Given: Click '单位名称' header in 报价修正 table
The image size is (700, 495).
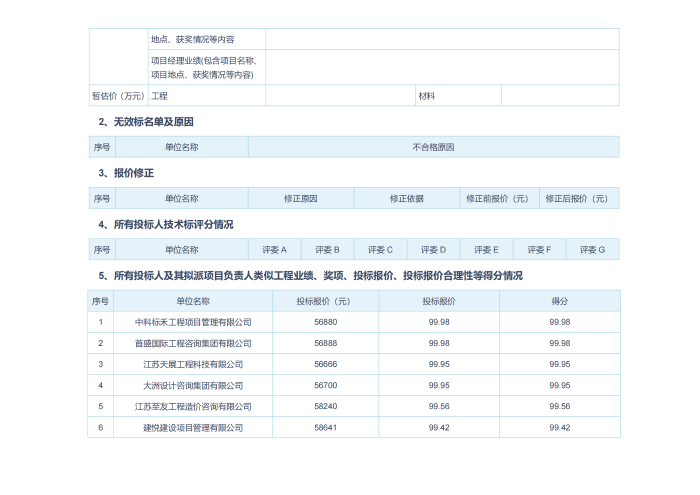Looking at the screenshot, I should coord(182,199).
